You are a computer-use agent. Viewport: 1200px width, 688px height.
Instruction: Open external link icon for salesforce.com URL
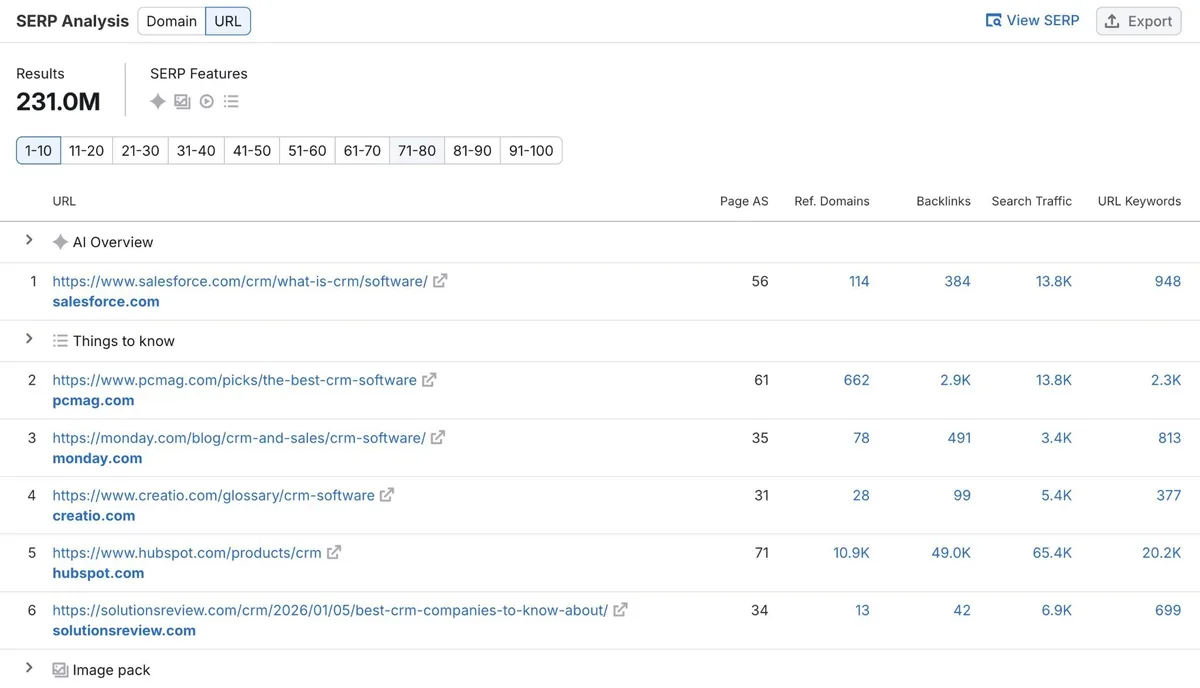click(x=440, y=281)
